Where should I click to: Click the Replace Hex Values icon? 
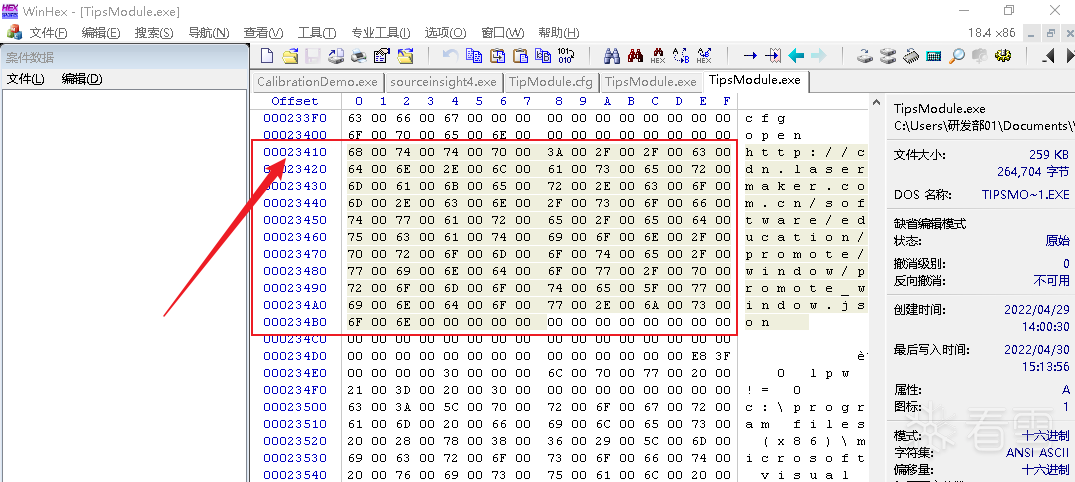(x=704, y=56)
